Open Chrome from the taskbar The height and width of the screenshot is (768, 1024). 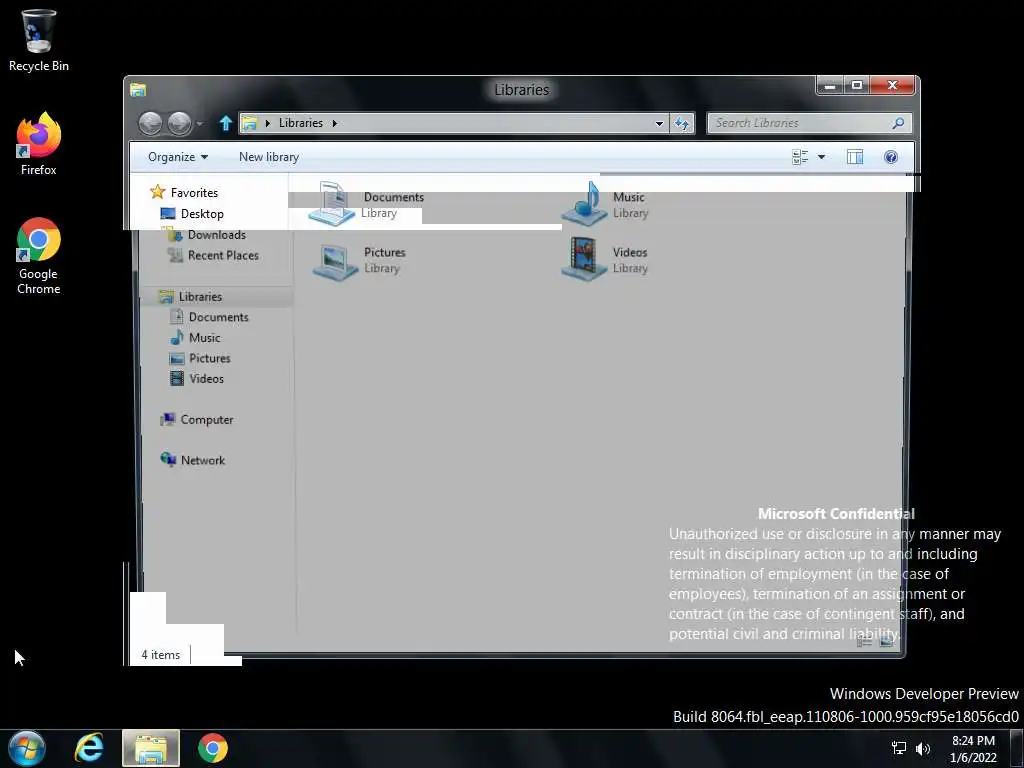(x=213, y=748)
